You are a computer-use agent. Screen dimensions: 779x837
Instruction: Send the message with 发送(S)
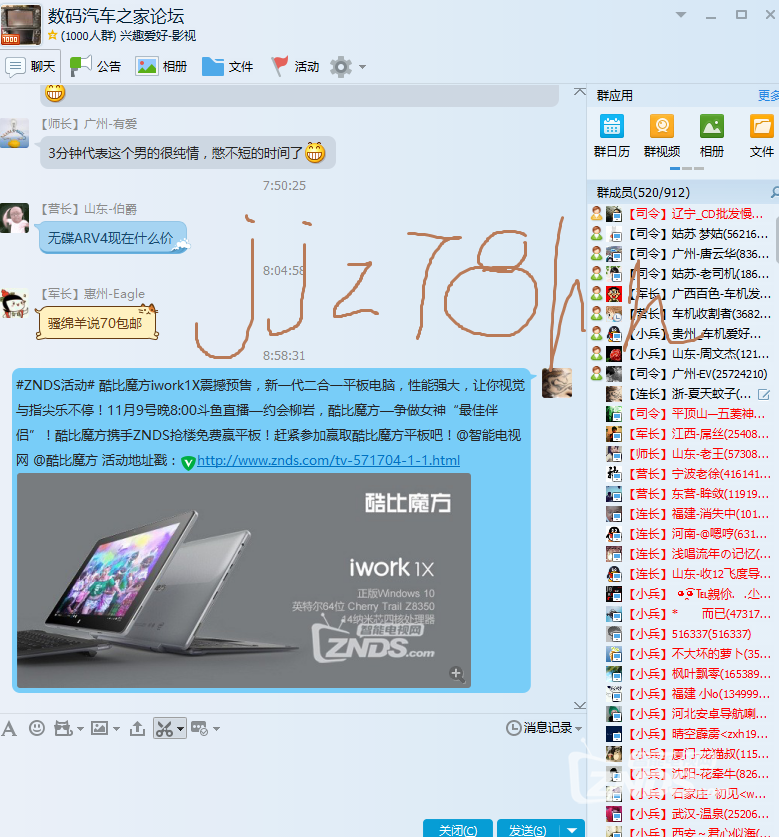click(x=528, y=828)
